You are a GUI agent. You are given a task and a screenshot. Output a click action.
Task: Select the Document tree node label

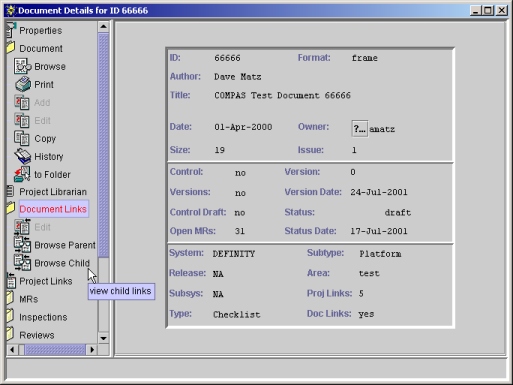41,49
